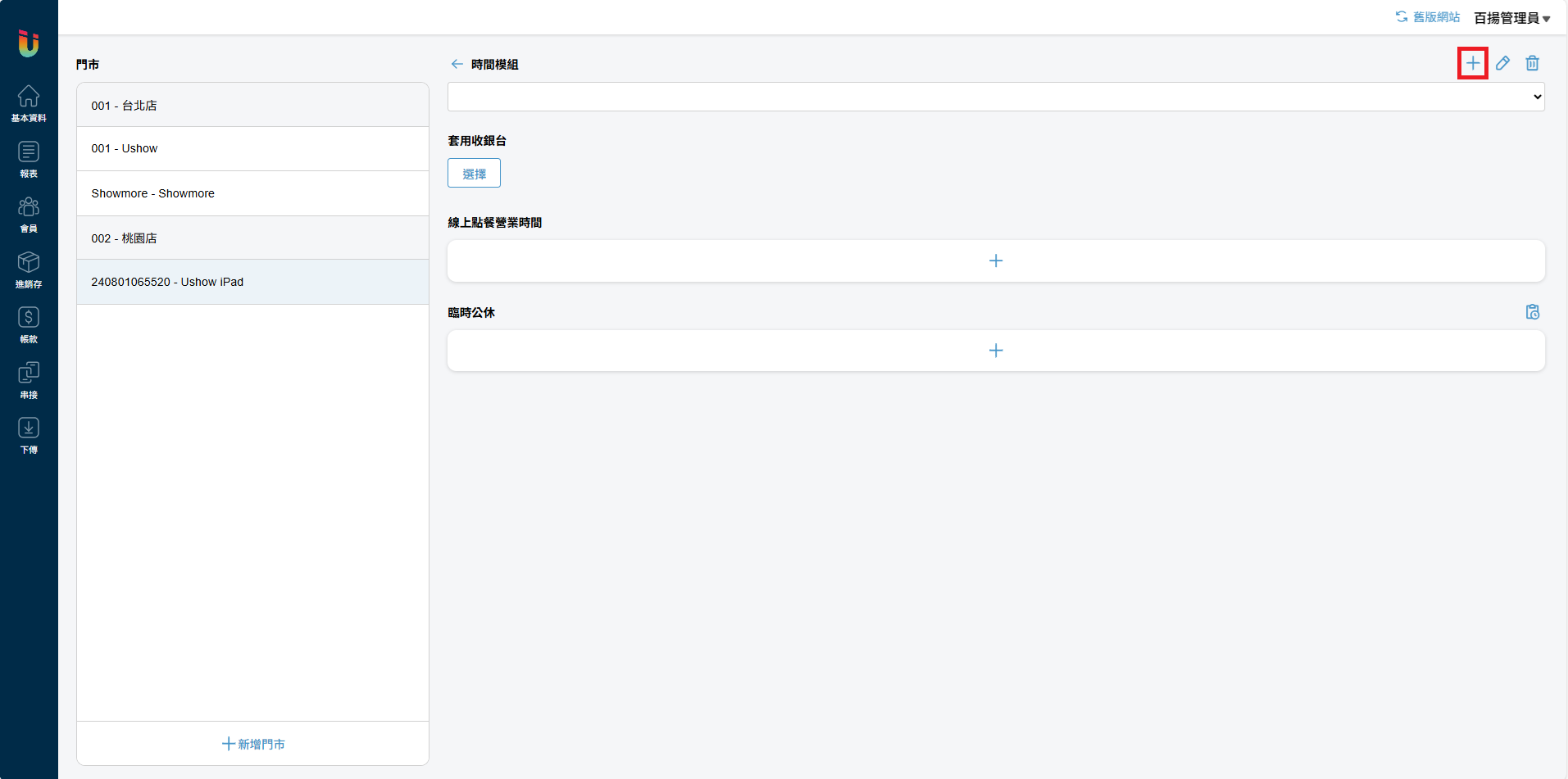Screen dimensions: 1568x779
Task: Click the add time module plus icon
Action: [x=1472, y=63]
